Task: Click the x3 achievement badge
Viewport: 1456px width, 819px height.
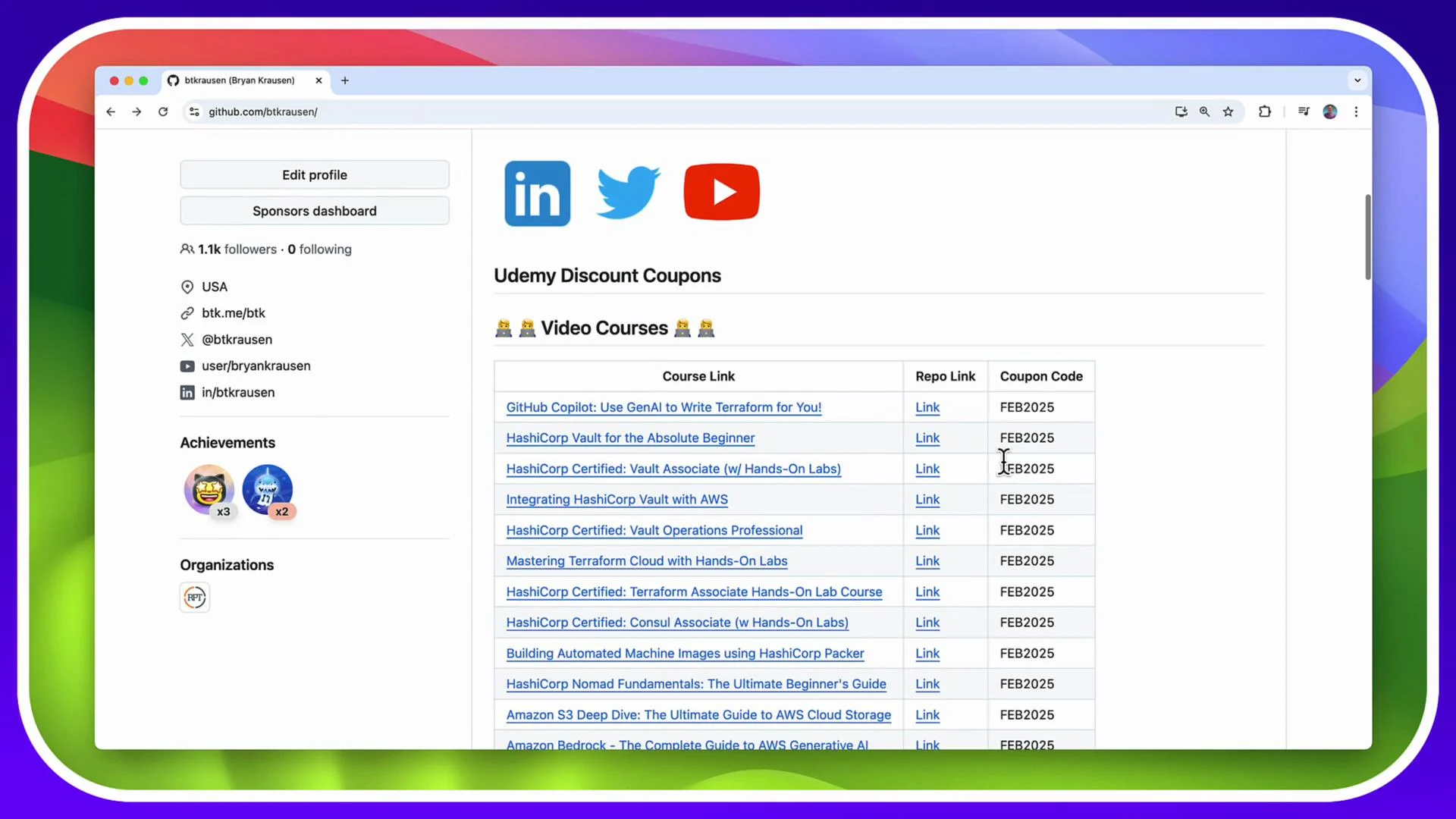Action: (209, 490)
